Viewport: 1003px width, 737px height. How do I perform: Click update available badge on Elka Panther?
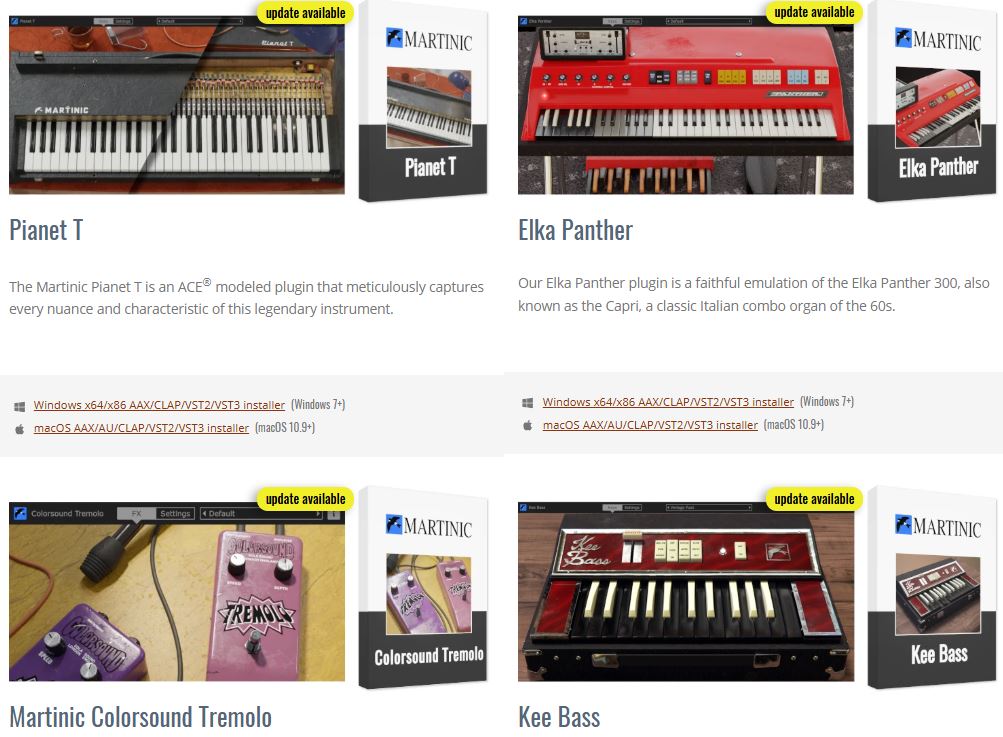coord(814,12)
